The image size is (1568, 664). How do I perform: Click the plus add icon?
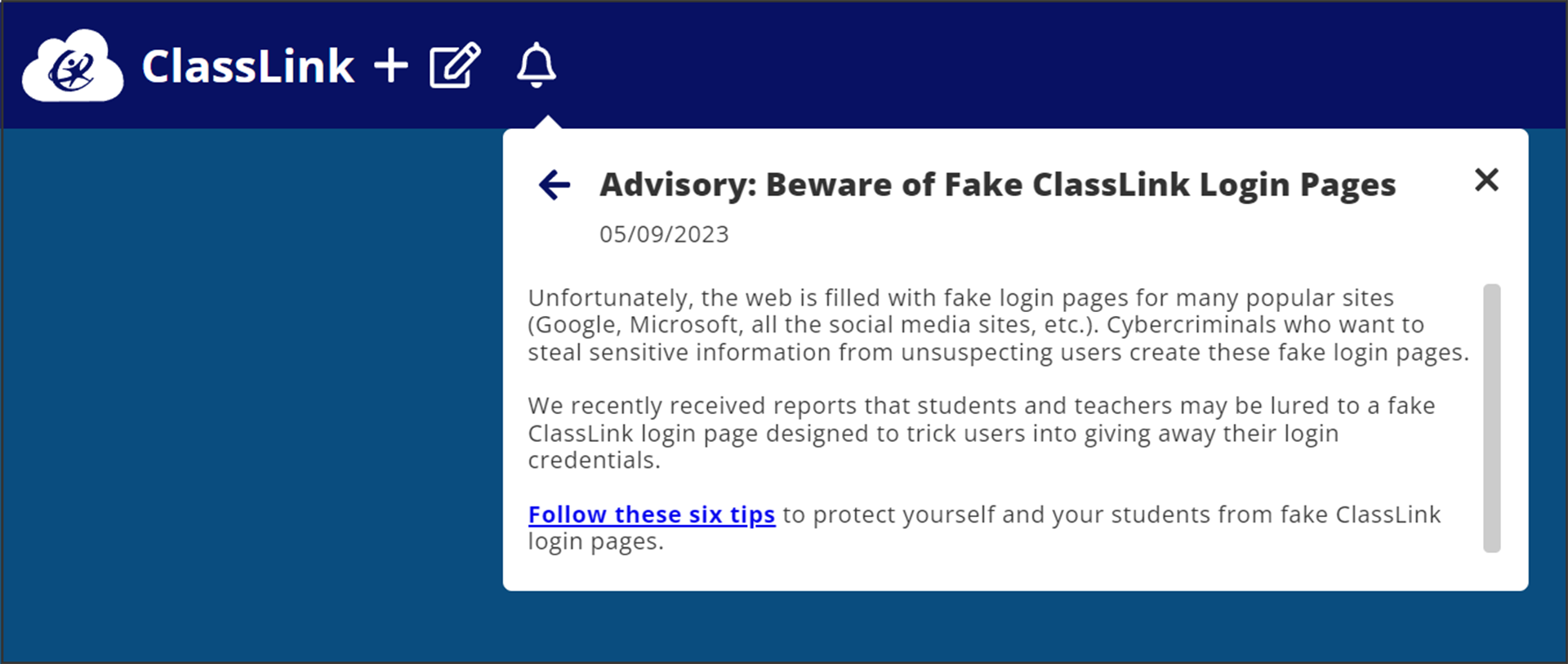click(391, 65)
